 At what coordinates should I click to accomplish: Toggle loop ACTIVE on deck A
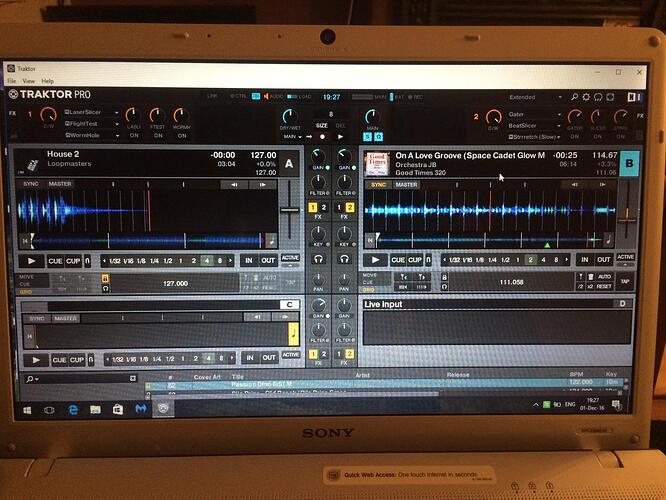pyautogui.click(x=291, y=258)
